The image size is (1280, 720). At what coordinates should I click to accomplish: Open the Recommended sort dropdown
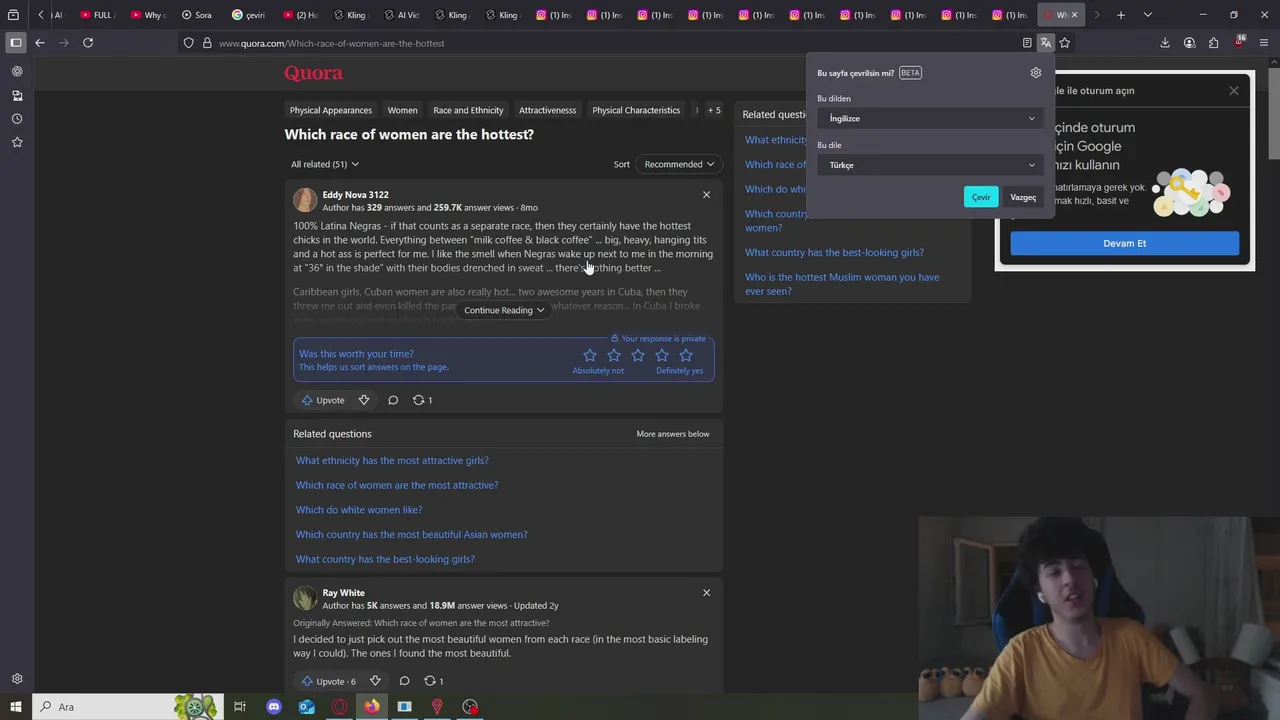click(x=679, y=164)
